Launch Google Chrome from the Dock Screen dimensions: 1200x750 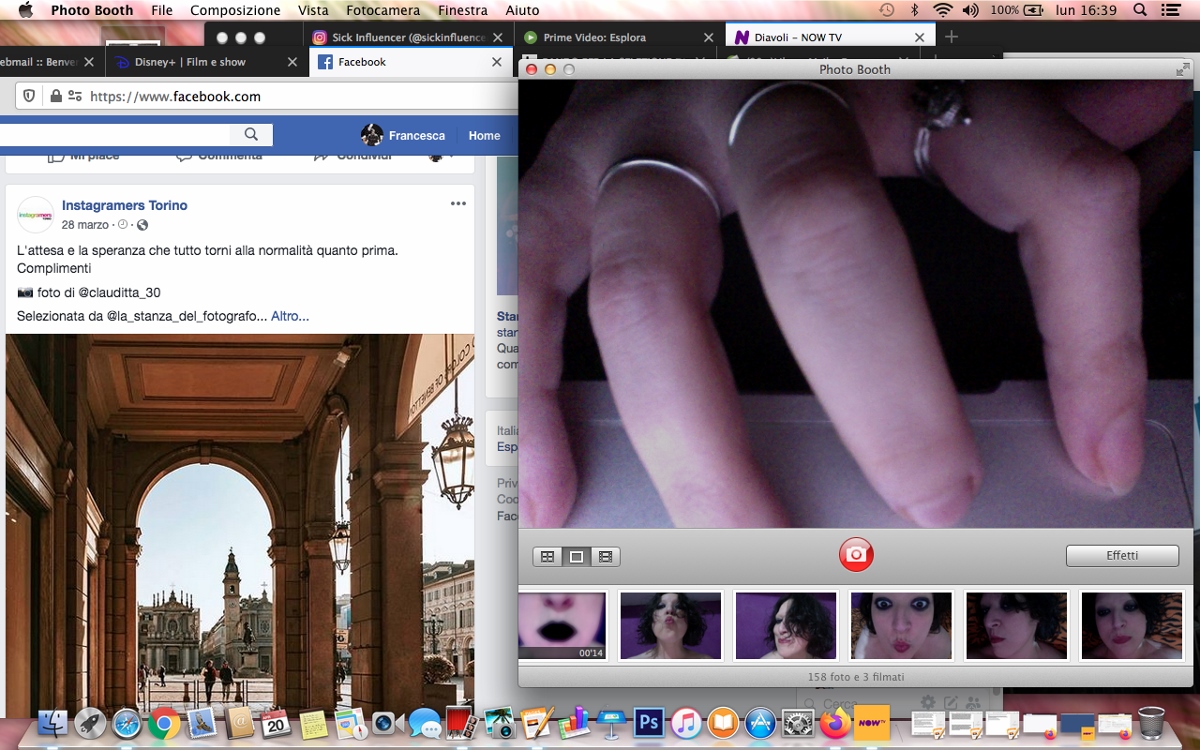[x=164, y=723]
